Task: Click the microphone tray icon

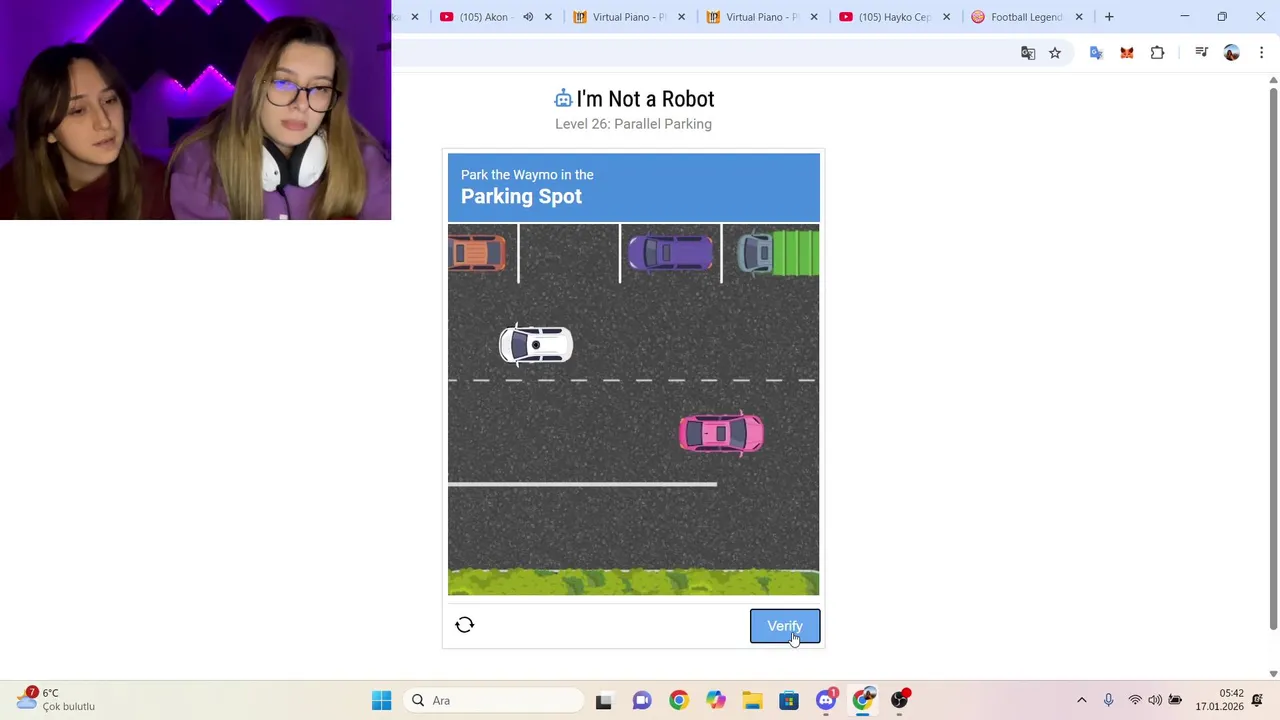Action: (x=1108, y=700)
